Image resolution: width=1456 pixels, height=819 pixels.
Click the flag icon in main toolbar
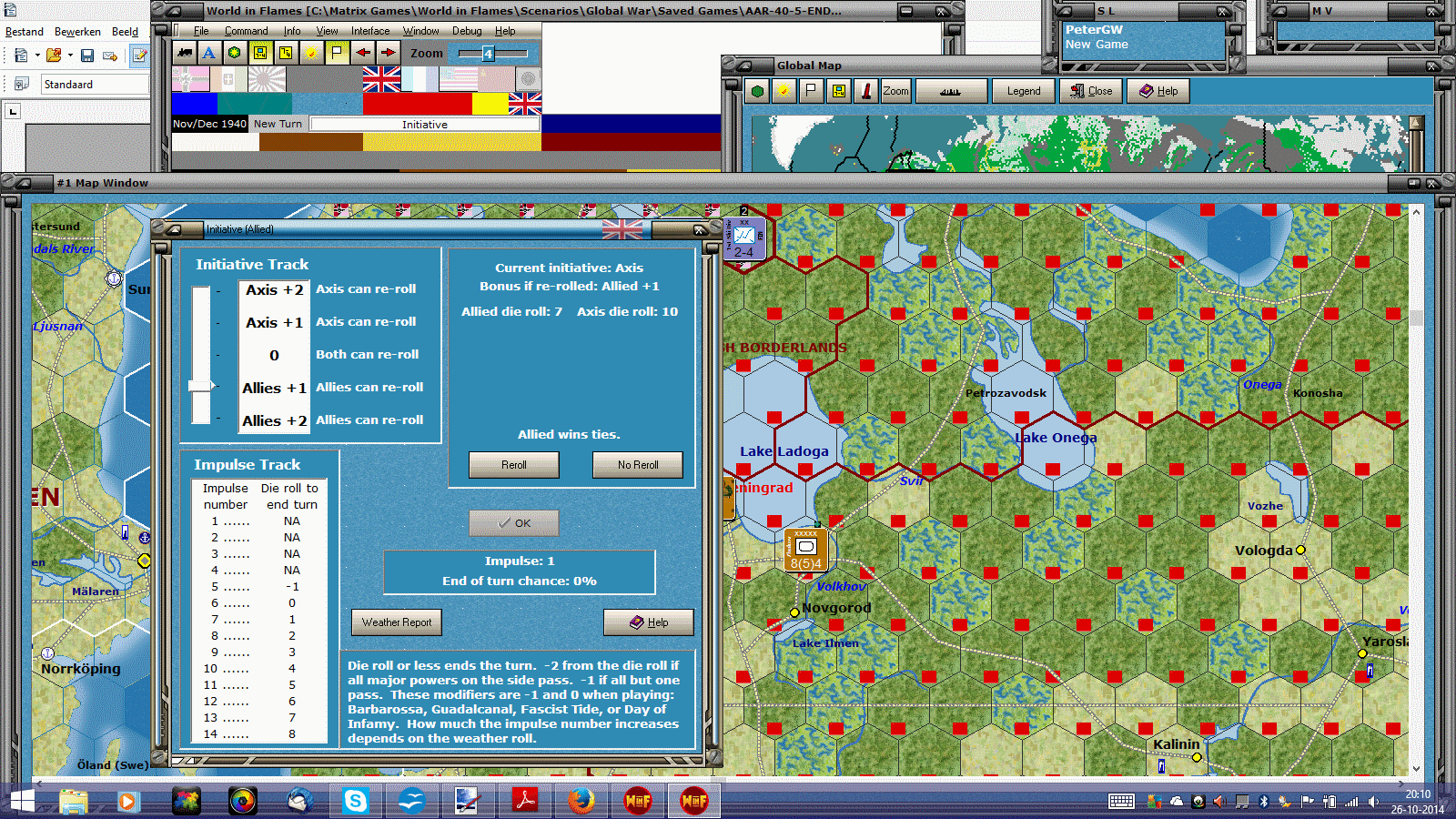pos(337,53)
